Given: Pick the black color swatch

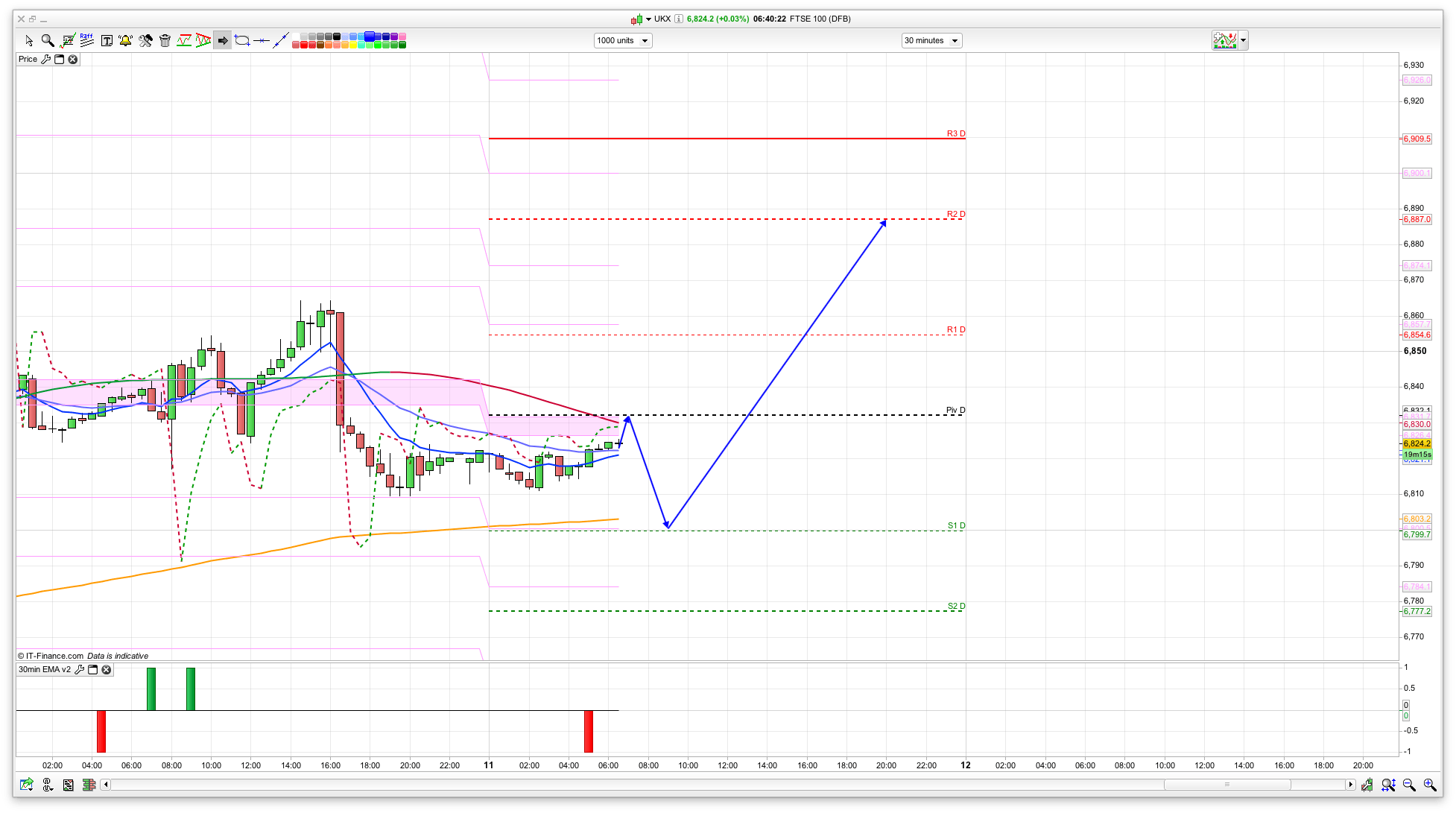Looking at the screenshot, I should pos(337,36).
